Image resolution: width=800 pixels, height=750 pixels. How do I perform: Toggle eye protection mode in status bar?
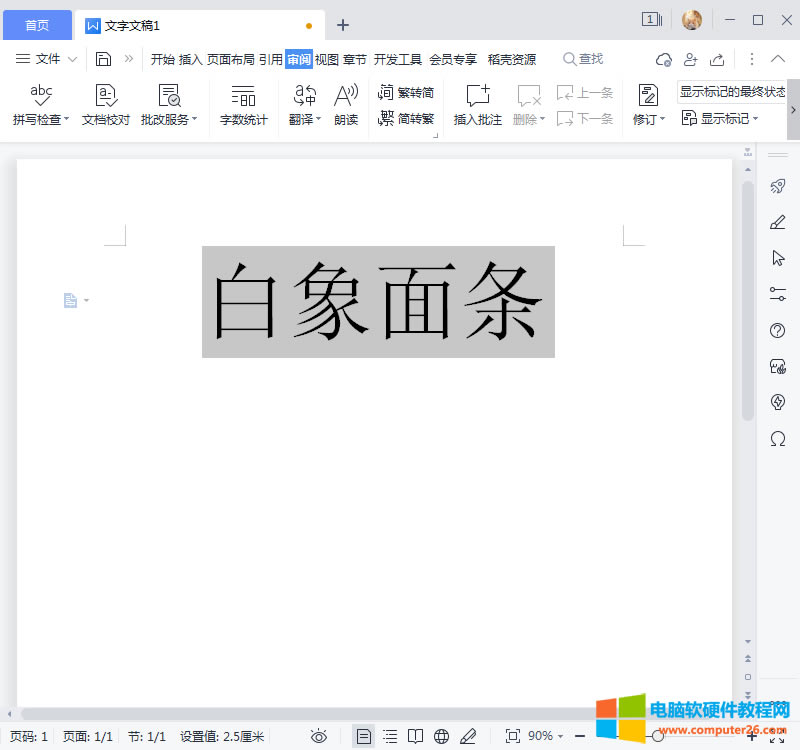pos(319,736)
